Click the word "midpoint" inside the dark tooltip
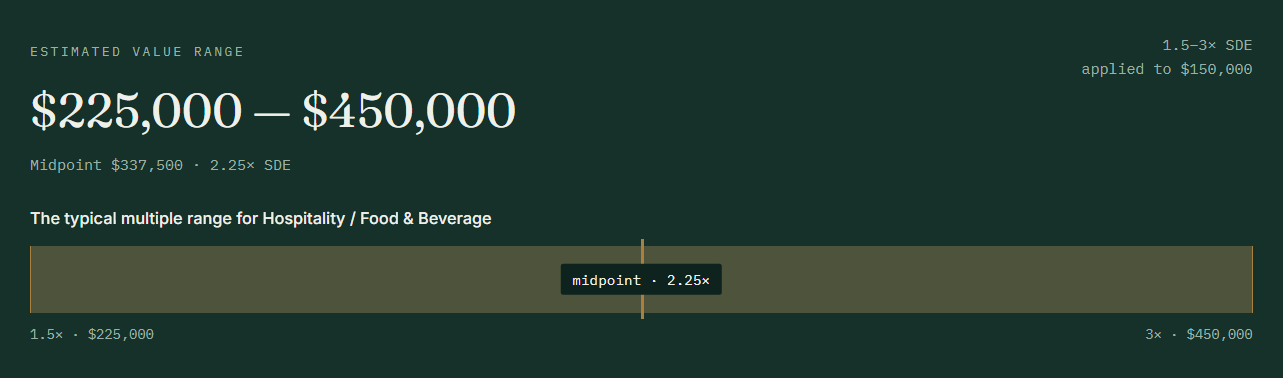This screenshot has height=378, width=1283. (x=607, y=280)
